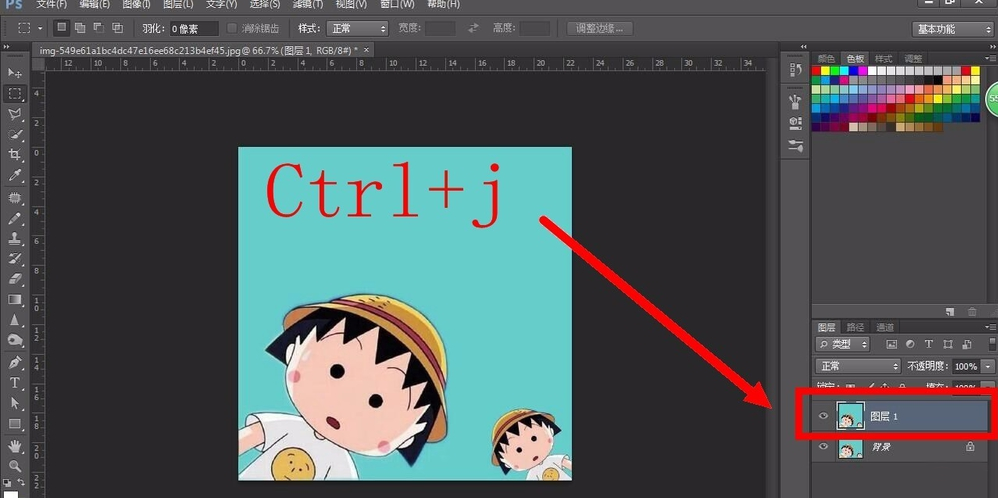Switch to the 颜色 tab
Image resolution: width=998 pixels, height=498 pixels.
826,59
